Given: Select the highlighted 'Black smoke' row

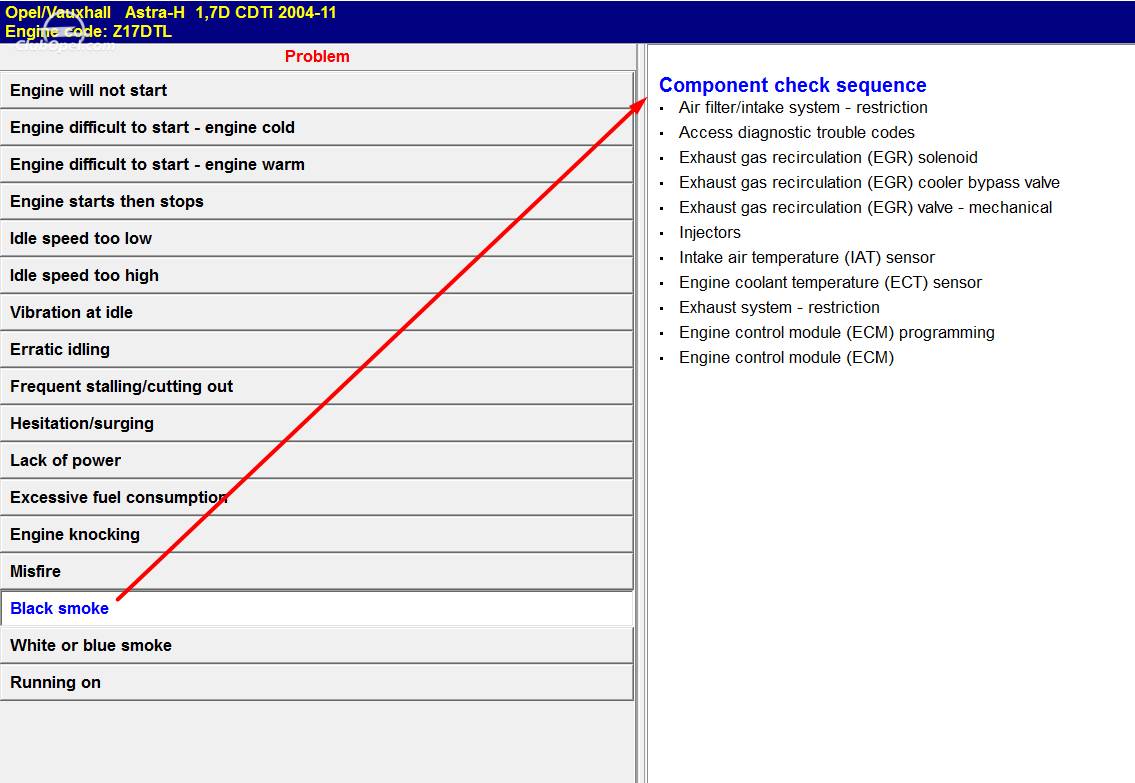Looking at the screenshot, I should point(317,608).
